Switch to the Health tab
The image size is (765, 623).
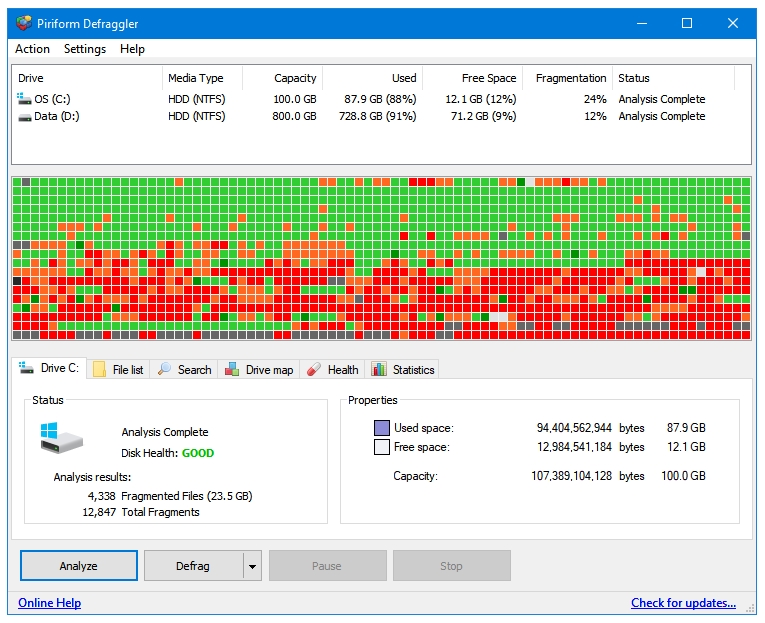point(333,369)
